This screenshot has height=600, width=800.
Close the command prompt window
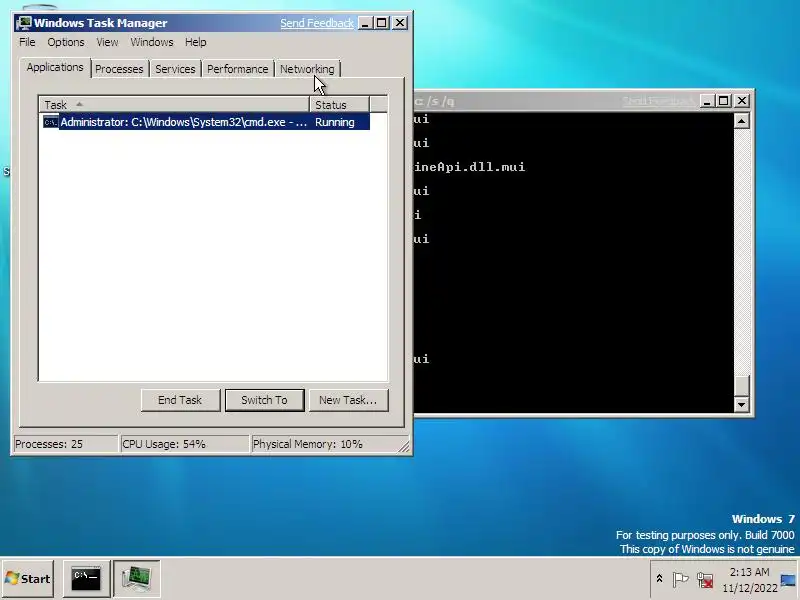coord(742,101)
